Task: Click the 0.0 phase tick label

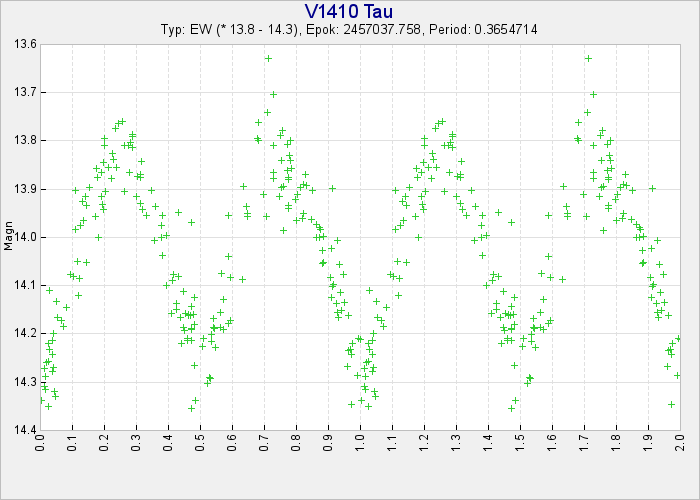Action: pos(41,443)
